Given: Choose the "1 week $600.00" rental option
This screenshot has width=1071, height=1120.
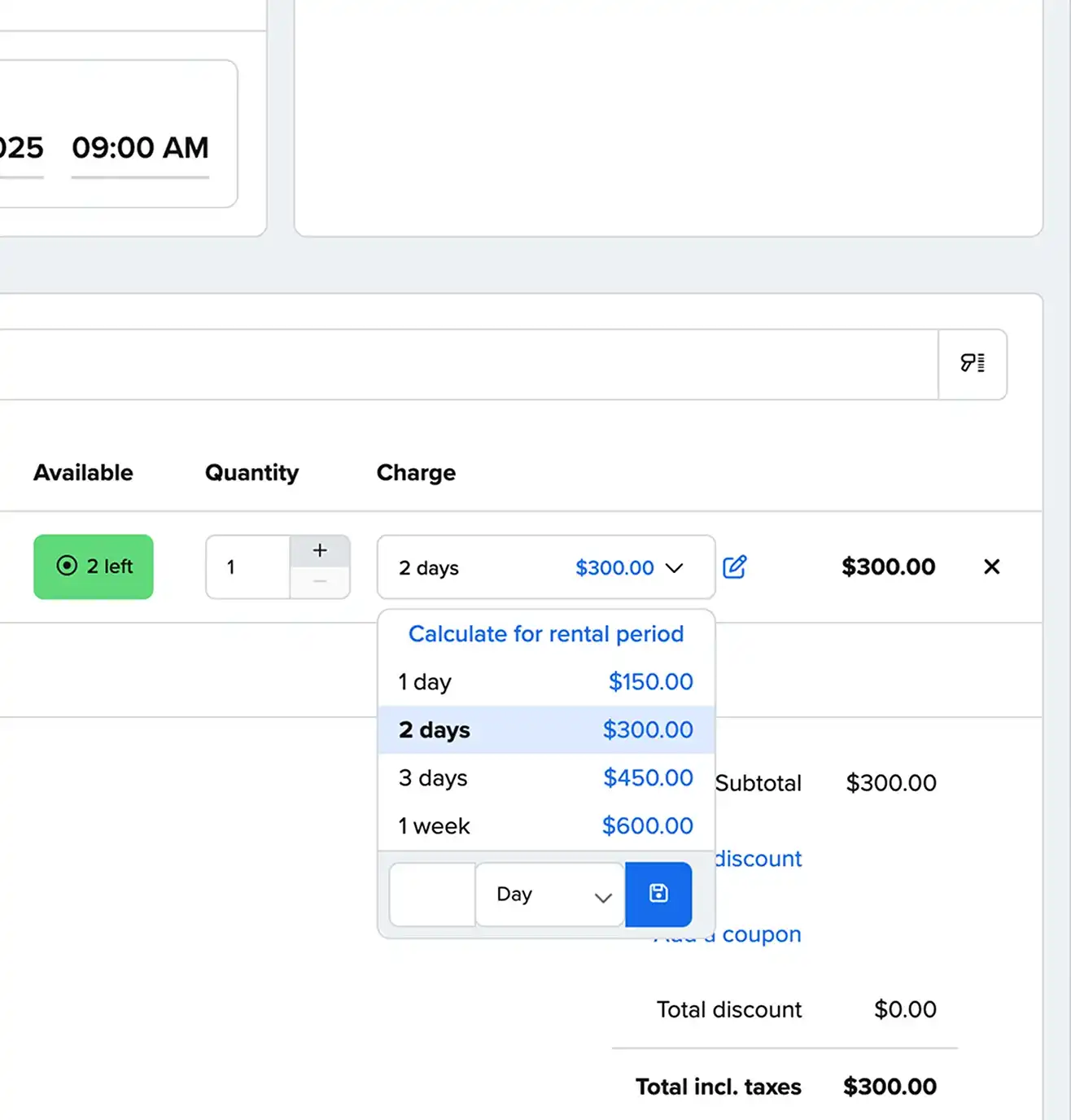Looking at the screenshot, I should point(545,825).
